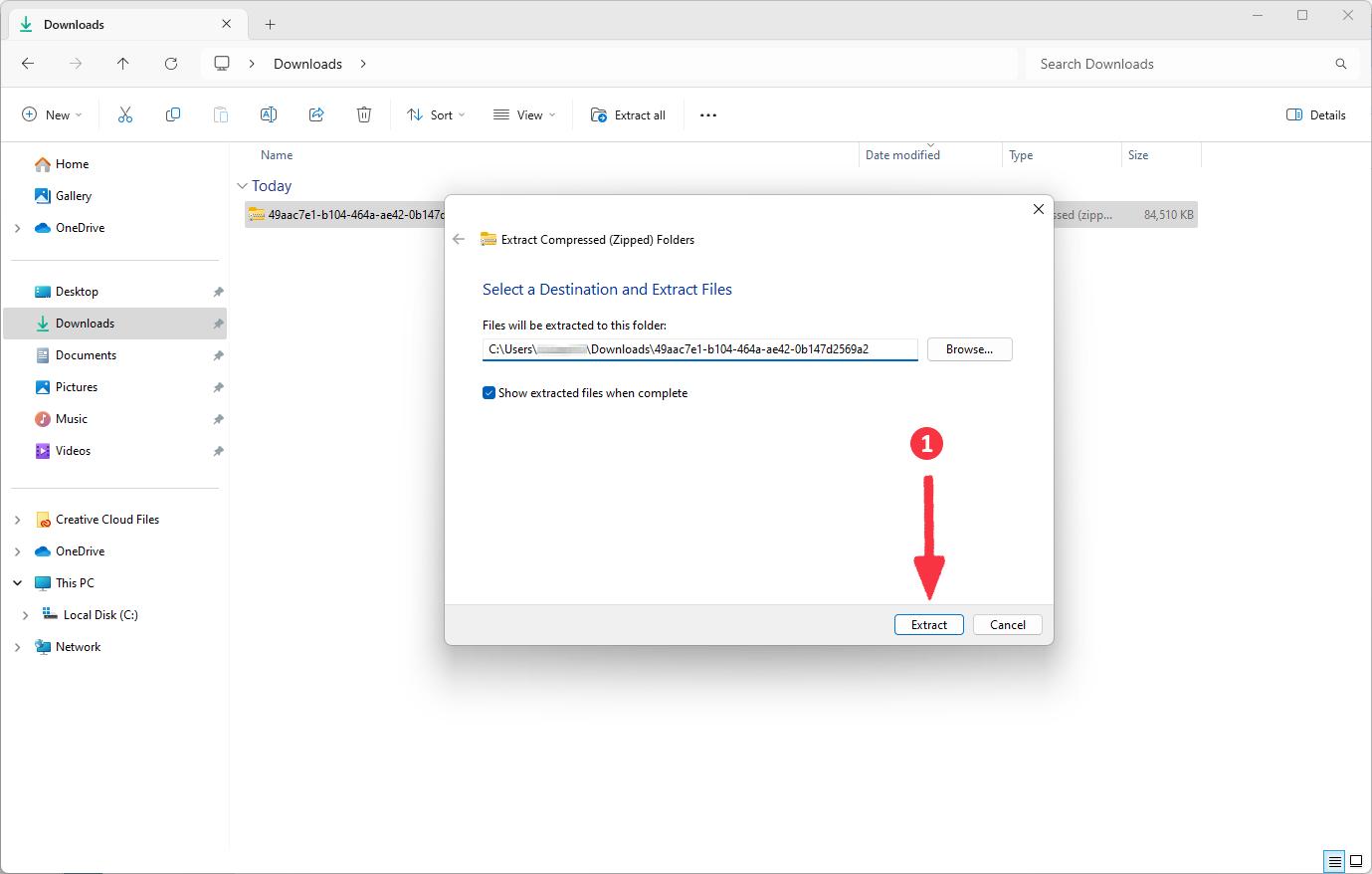Toggle the Details pane button
The image size is (1372, 874).
tap(1315, 115)
